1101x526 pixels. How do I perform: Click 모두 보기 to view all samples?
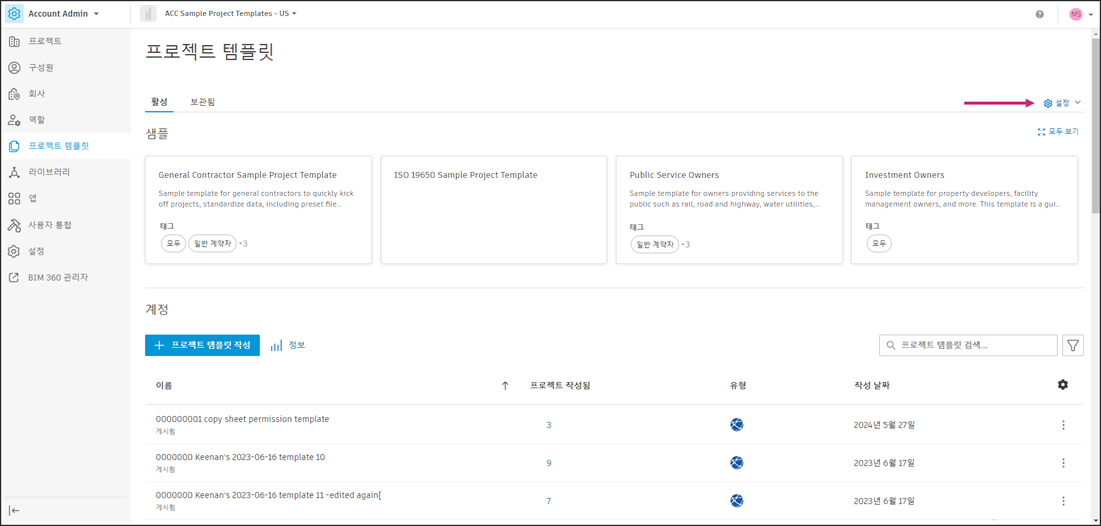pyautogui.click(x=1058, y=132)
